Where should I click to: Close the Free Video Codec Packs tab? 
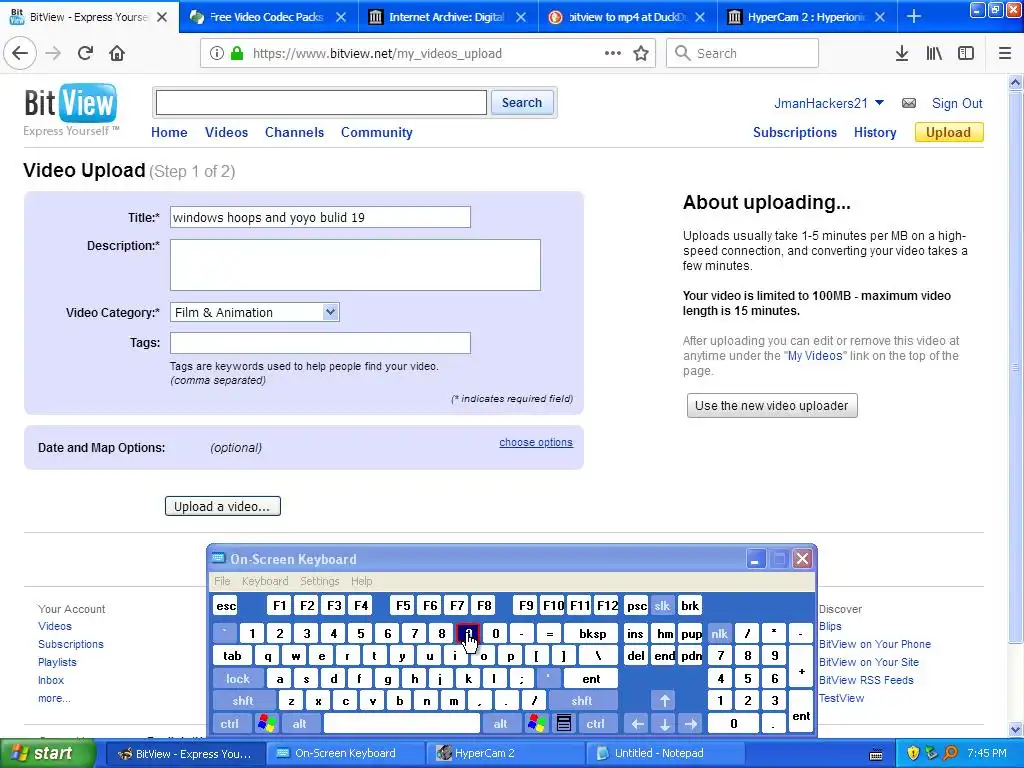(341, 17)
